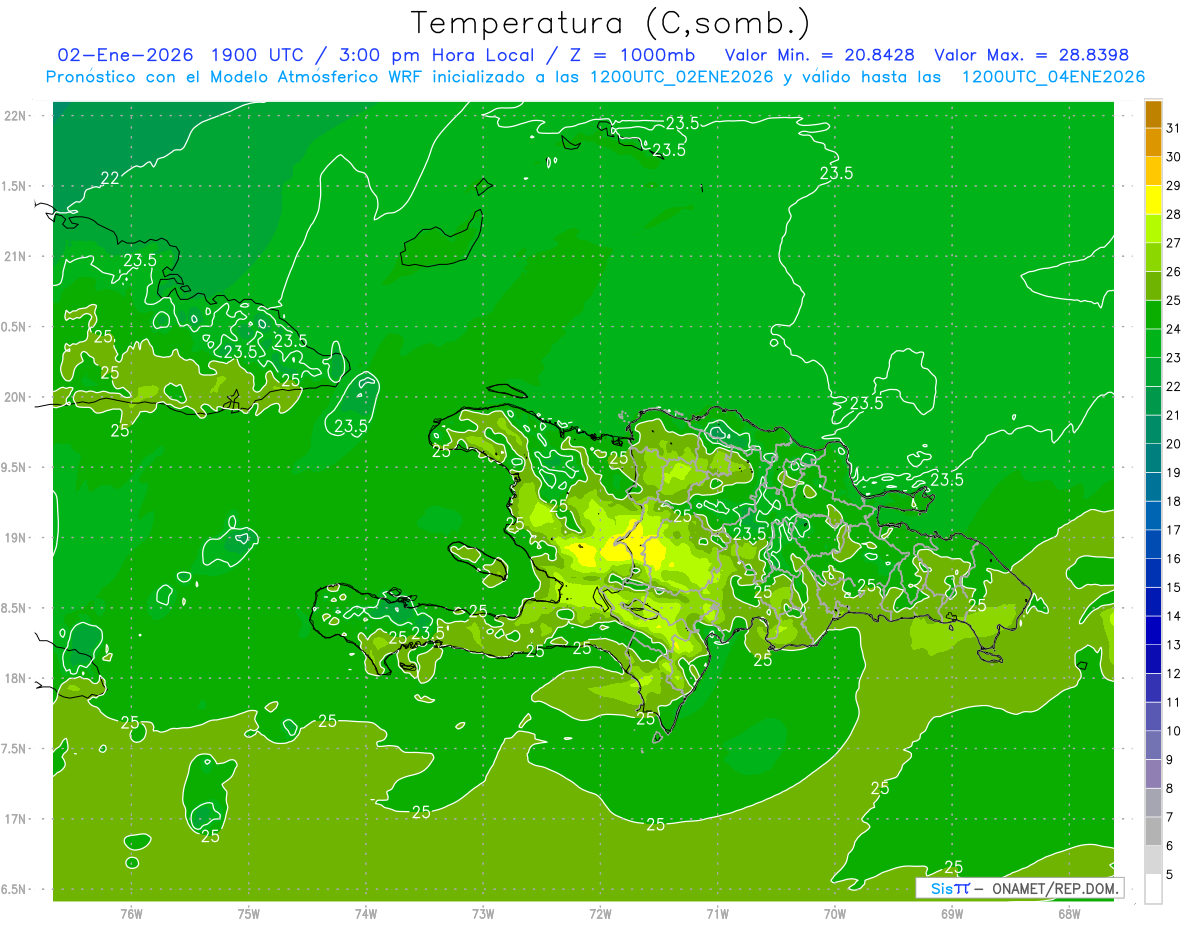This screenshot has width=1200, height=927.
Task: Click the colorbar value label '25'
Action: click(1173, 300)
